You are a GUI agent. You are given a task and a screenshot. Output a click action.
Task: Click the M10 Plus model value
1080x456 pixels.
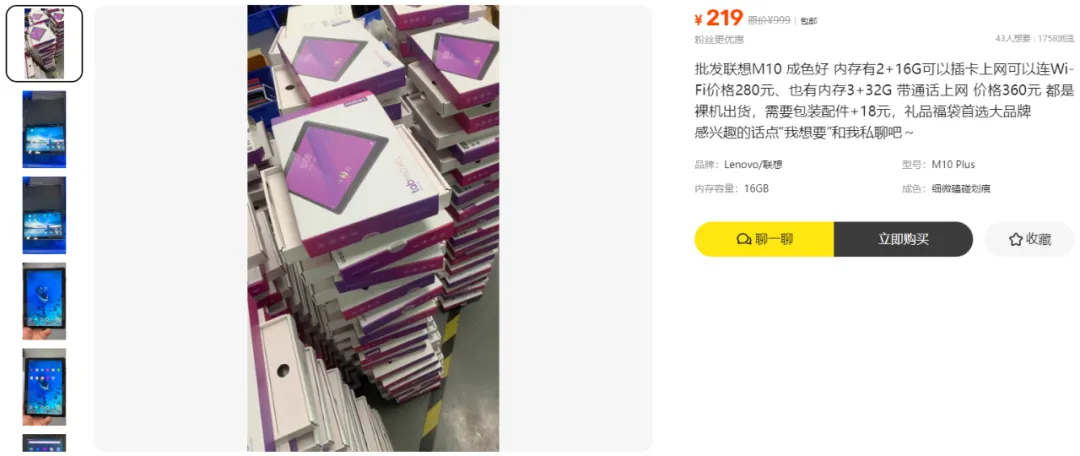coord(953,165)
